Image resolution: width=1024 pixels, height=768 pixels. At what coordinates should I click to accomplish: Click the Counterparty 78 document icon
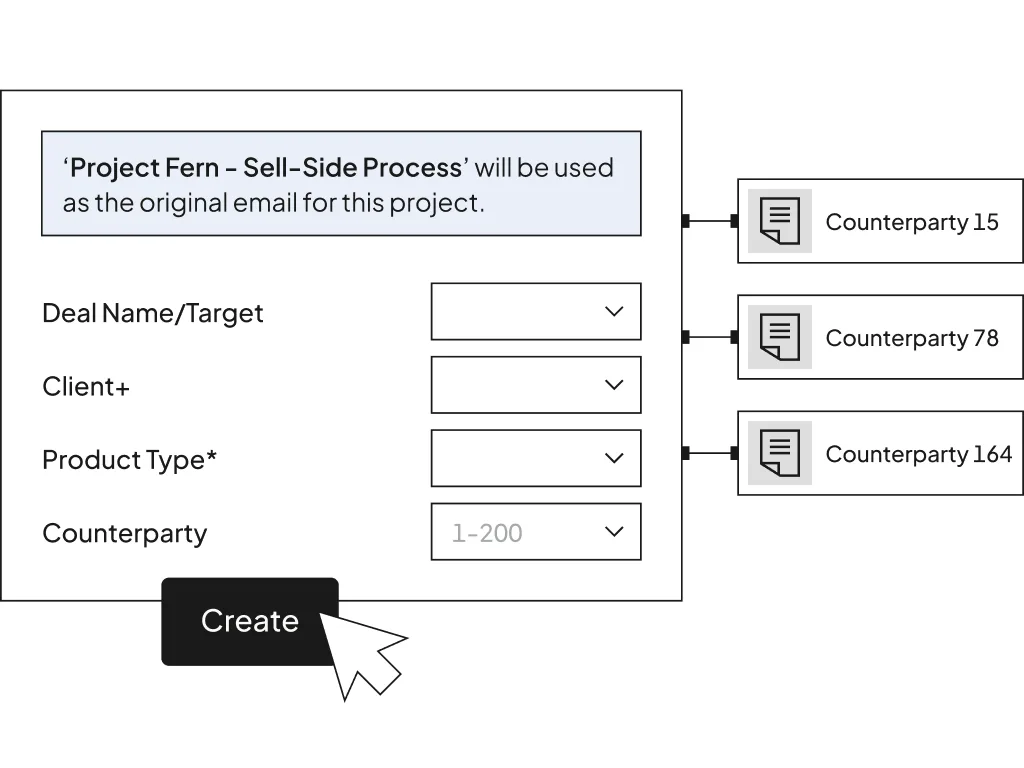(x=780, y=337)
